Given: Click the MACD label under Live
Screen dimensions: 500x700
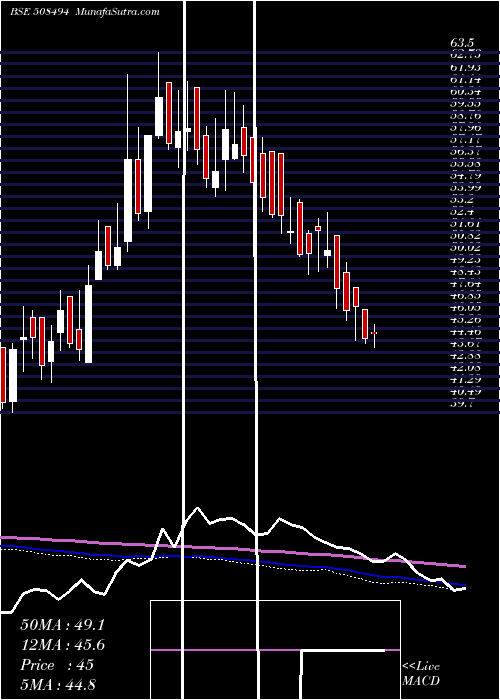Looking at the screenshot, I should point(421,681).
